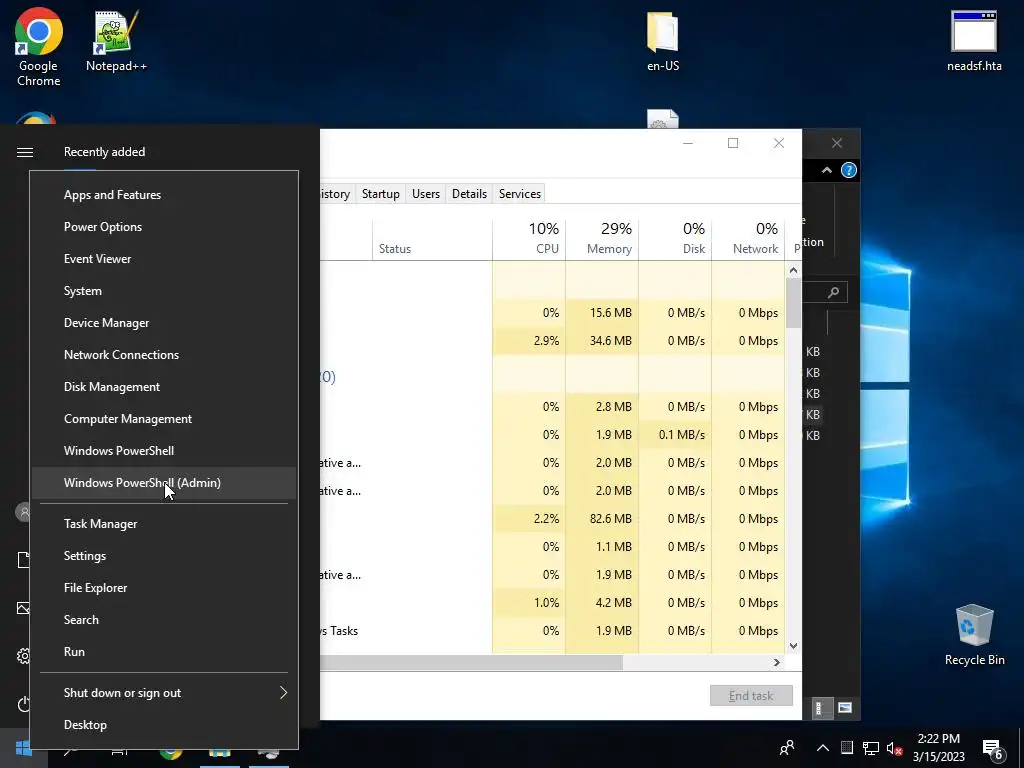This screenshot has height=768, width=1024.
Task: Select the en-US folder on the desktop
Action: tap(663, 40)
